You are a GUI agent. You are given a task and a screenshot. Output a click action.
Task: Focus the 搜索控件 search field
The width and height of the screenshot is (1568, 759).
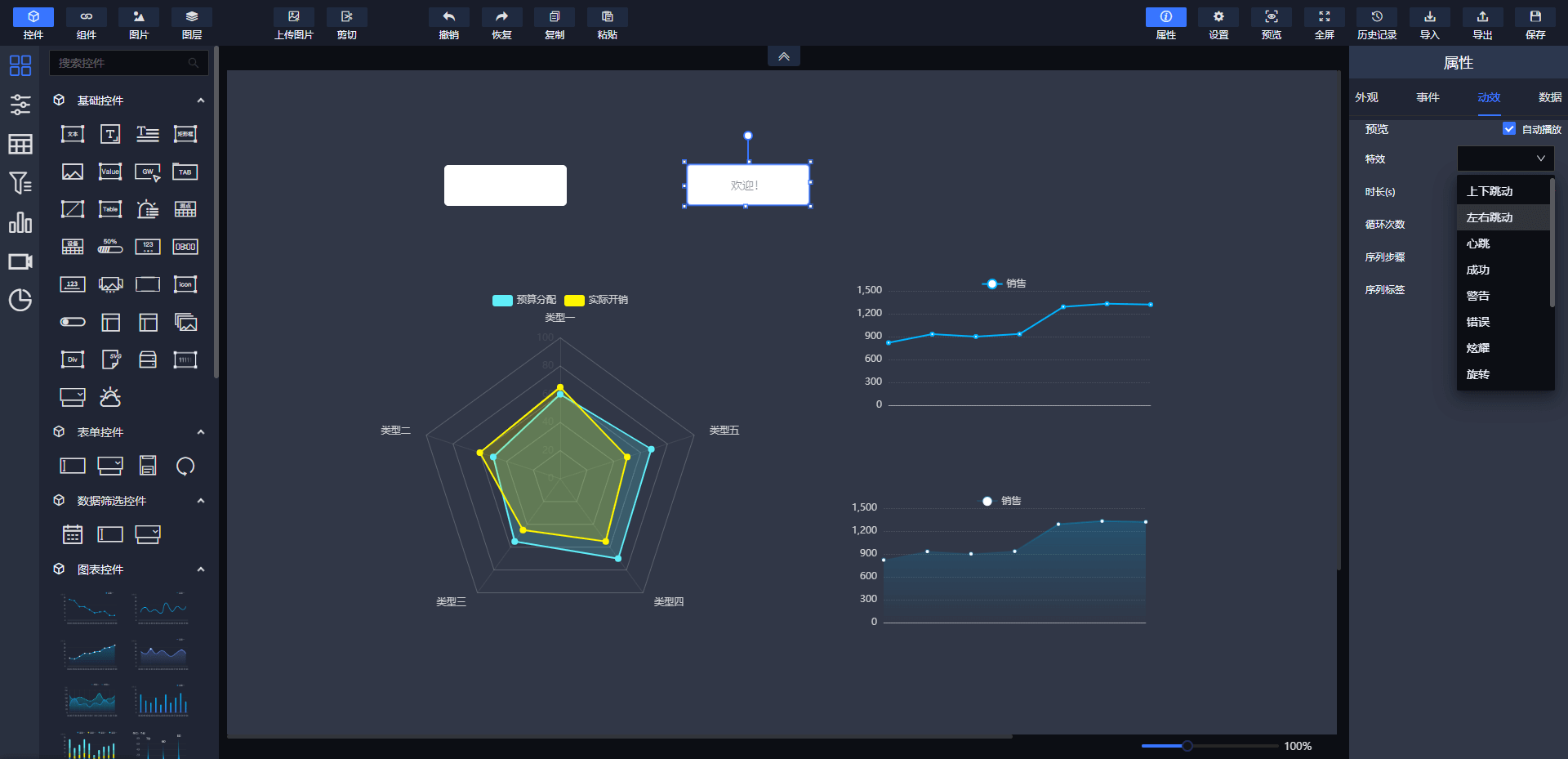coord(128,63)
